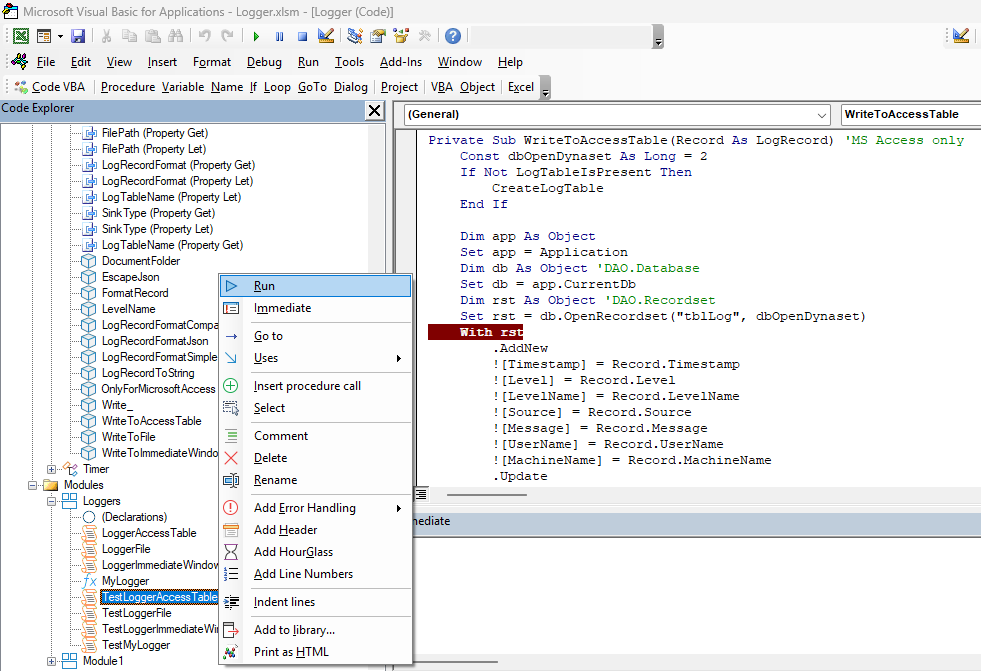981x671 pixels.
Task: Click the View Microsoft Excel toolbar icon
Action: 21,36
